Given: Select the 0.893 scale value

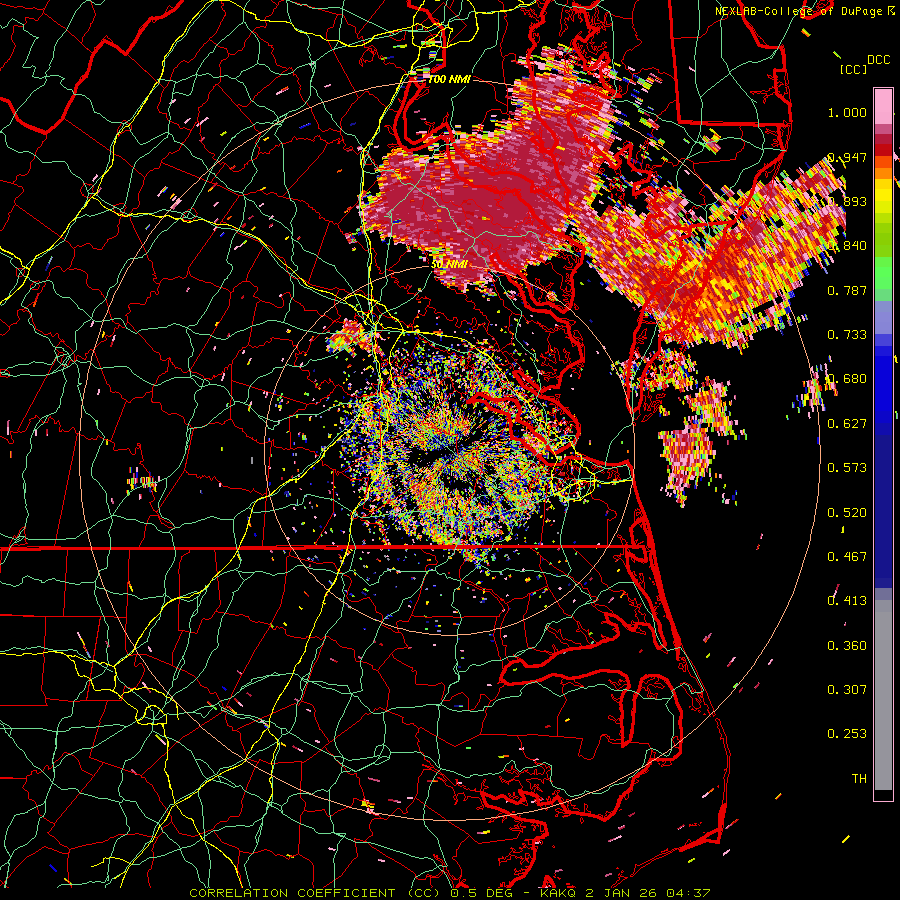Looking at the screenshot, I should coord(847,201).
